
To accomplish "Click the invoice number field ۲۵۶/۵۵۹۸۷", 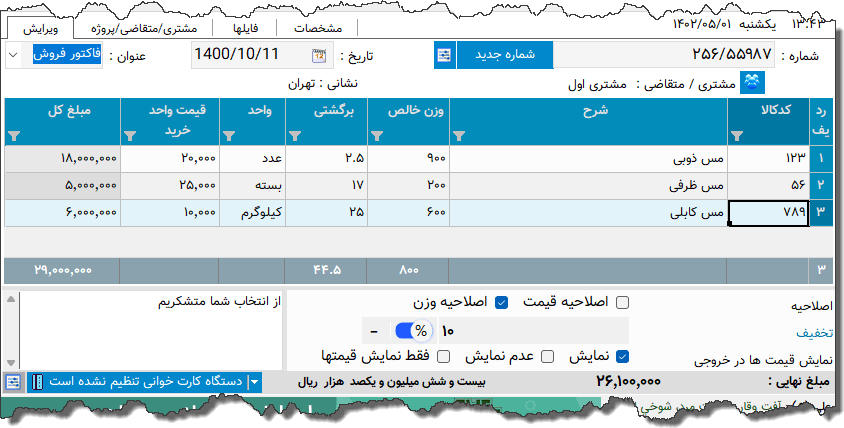I will pos(664,55).
